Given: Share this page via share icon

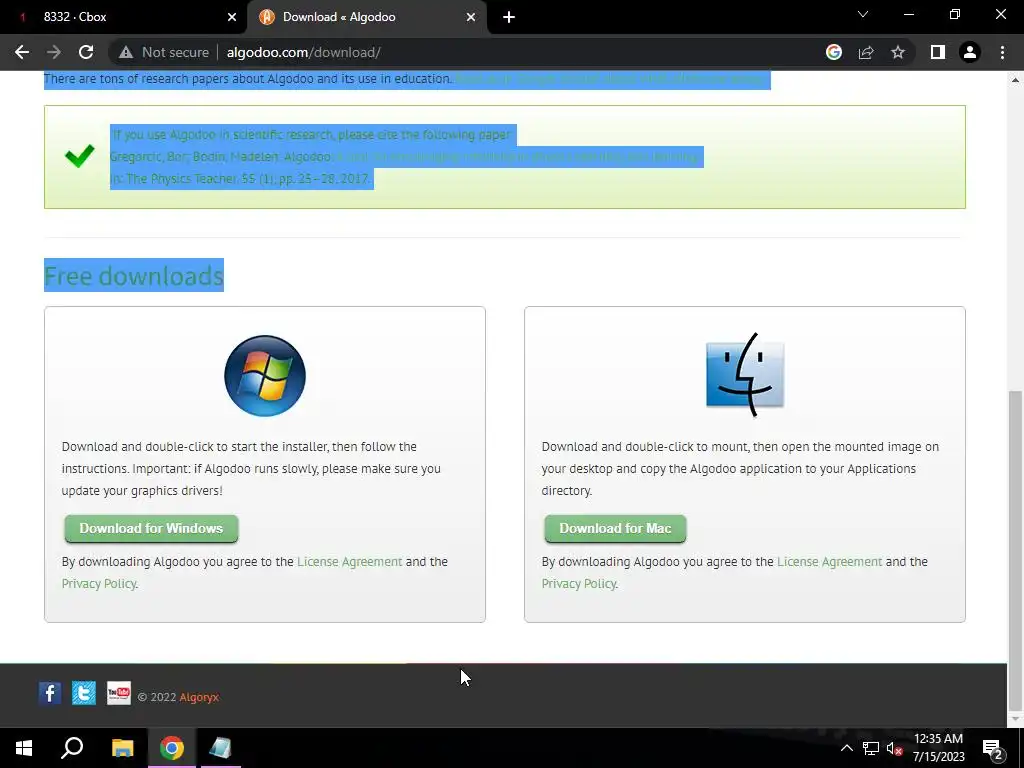Looking at the screenshot, I should click(x=866, y=52).
